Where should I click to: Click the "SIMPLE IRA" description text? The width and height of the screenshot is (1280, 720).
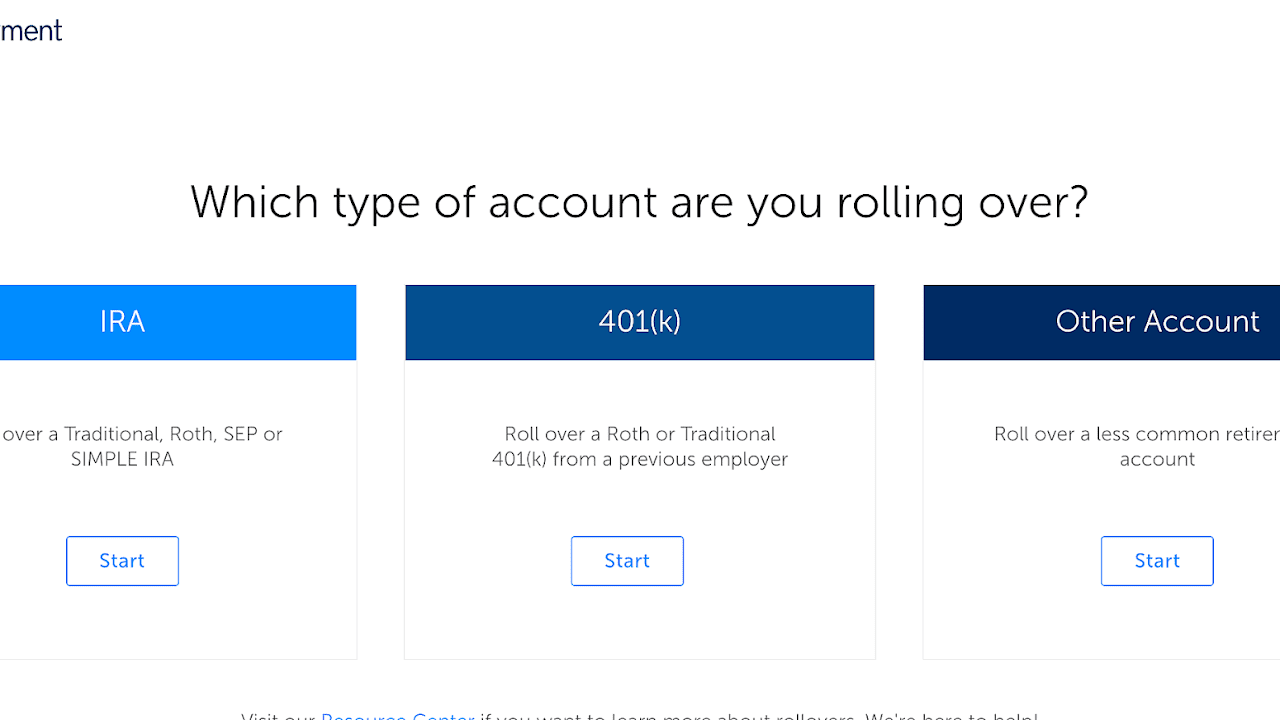coord(122,459)
